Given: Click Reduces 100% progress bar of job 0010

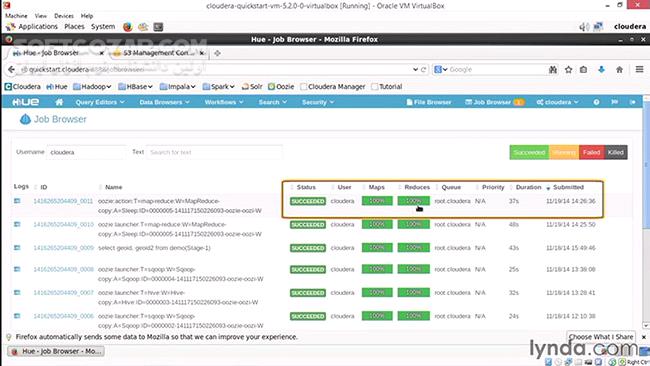Looking at the screenshot, I should click(x=413, y=224).
